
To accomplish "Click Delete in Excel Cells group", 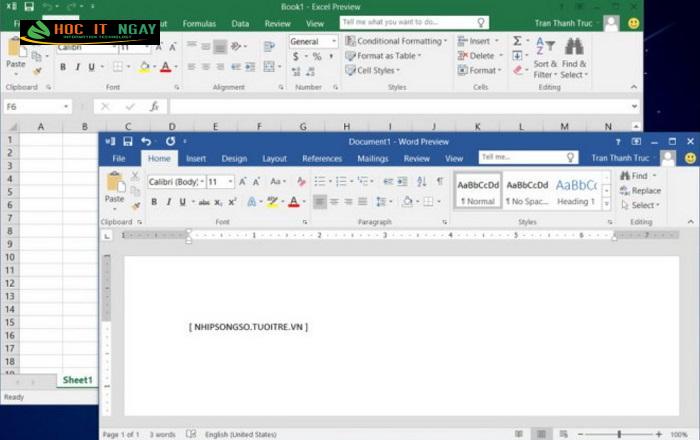I will 480,56.
